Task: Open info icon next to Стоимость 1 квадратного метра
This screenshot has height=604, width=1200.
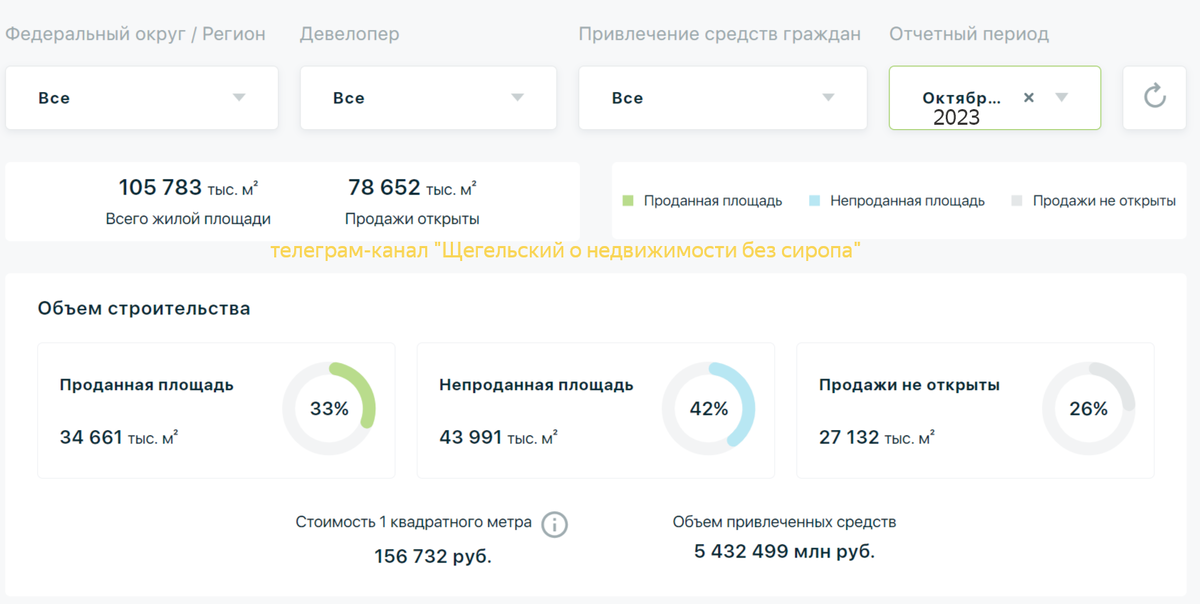Action: pos(554,524)
